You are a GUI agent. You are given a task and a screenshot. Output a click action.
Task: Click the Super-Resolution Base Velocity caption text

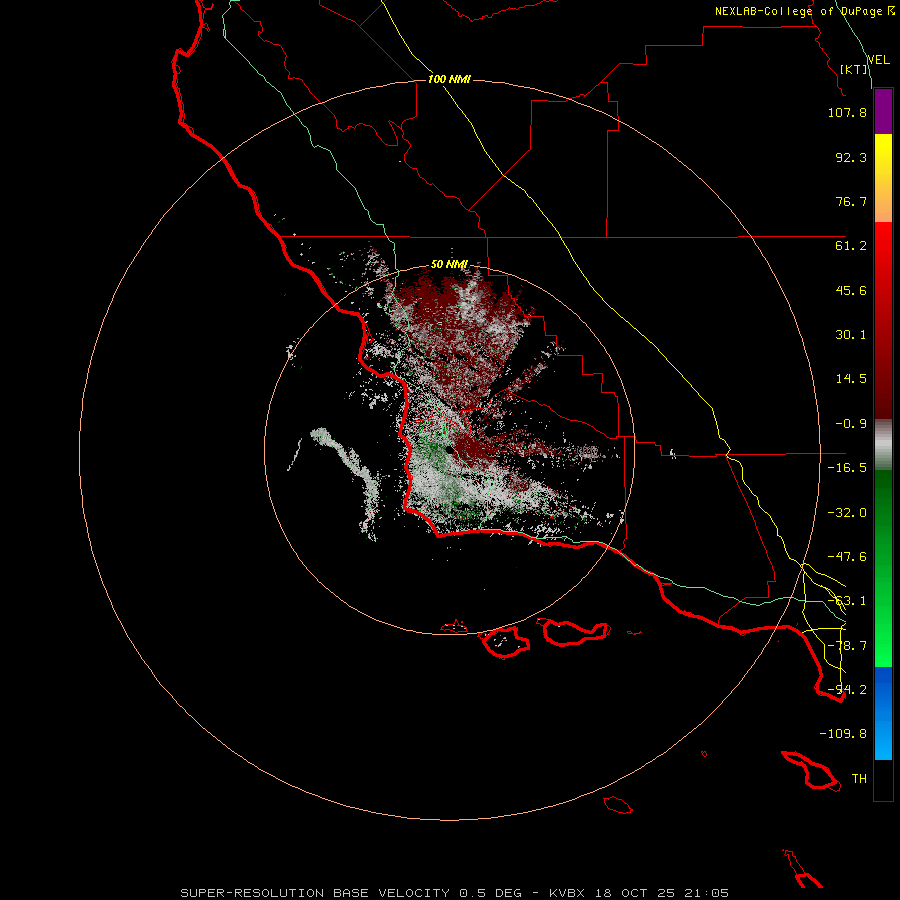(x=455, y=893)
